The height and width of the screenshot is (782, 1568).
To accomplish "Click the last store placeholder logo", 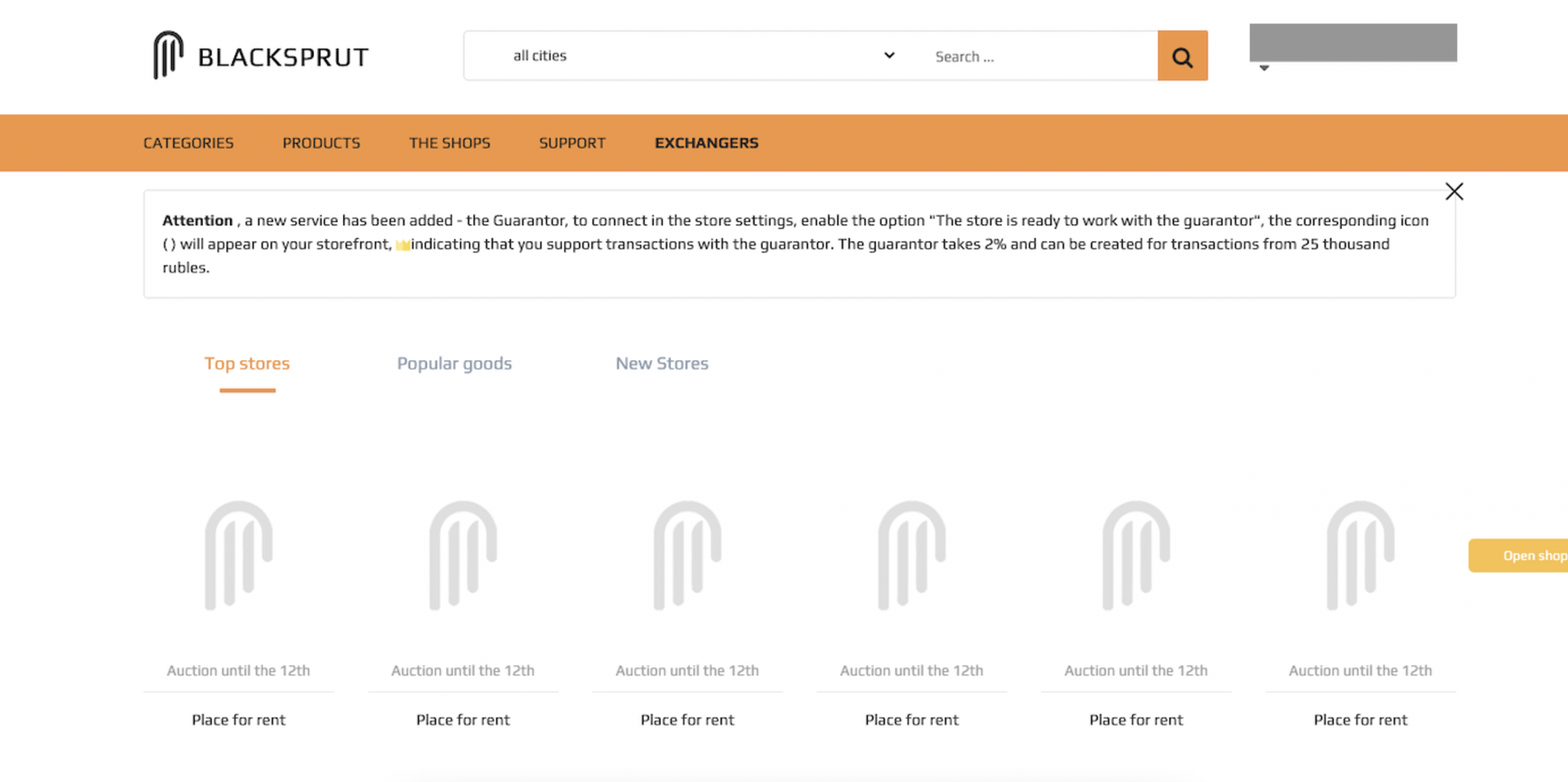I will click(x=1360, y=555).
